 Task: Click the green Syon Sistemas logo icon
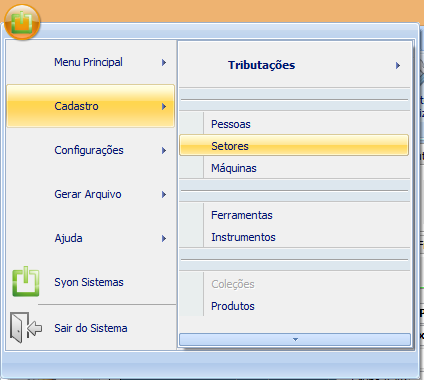click(x=26, y=282)
